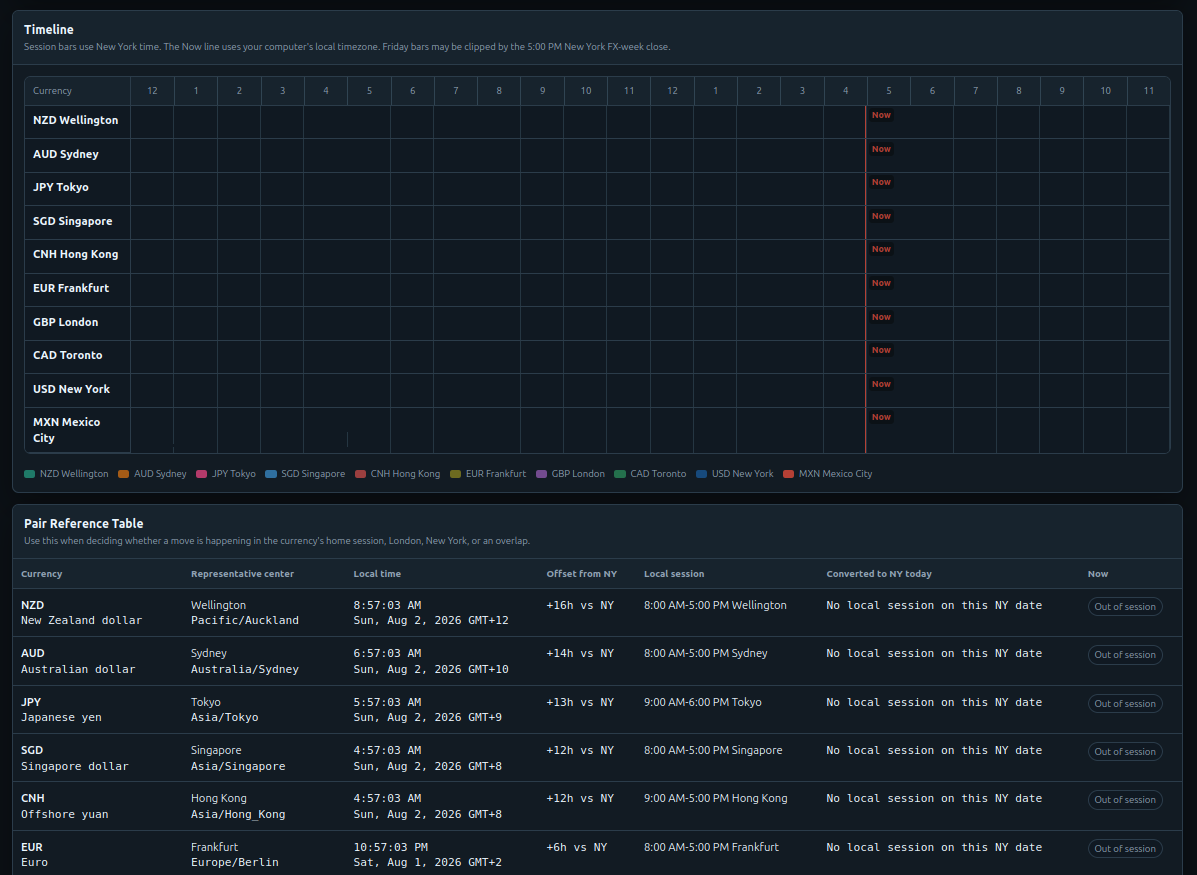Click the Pair Reference Table heading
Image resolution: width=1197 pixels, height=875 pixels.
pyautogui.click(x=83, y=524)
